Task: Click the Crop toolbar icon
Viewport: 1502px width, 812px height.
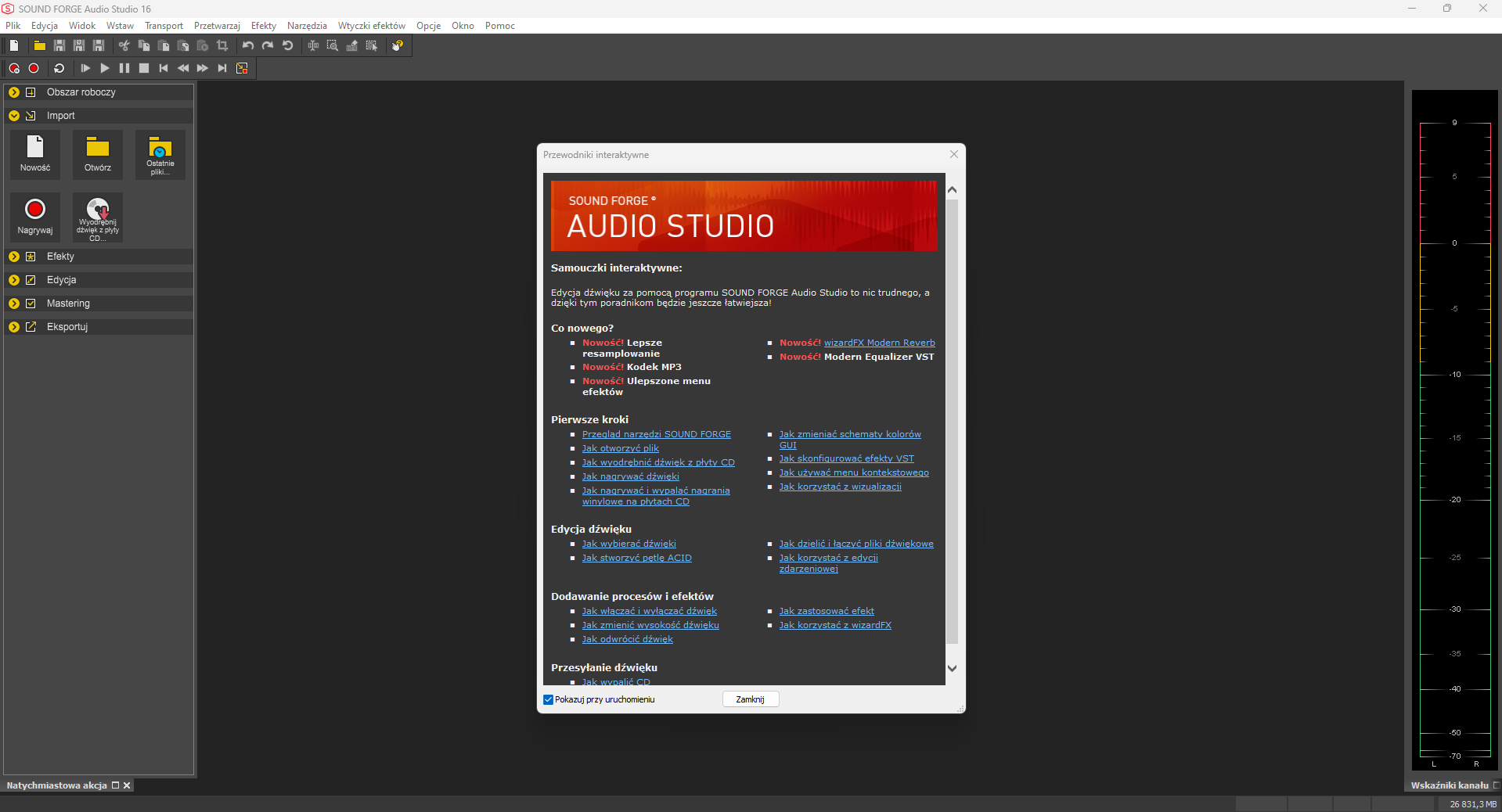Action: click(x=222, y=45)
